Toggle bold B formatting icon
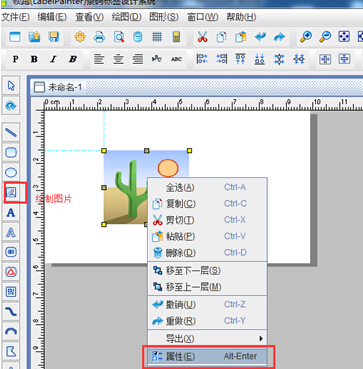The image size is (363, 369). pyautogui.click(x=34, y=59)
